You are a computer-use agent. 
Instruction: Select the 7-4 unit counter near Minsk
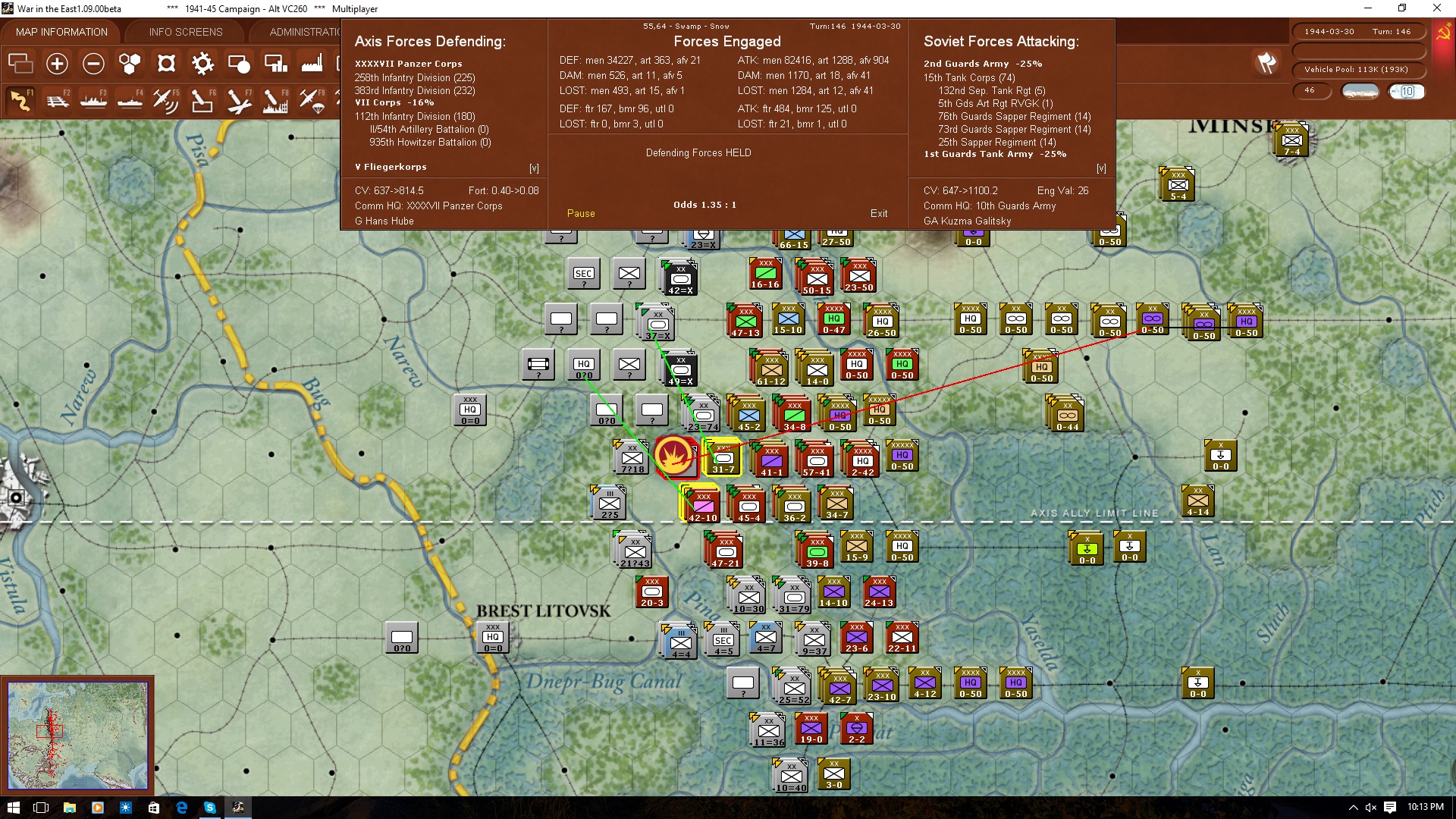[x=1292, y=140]
